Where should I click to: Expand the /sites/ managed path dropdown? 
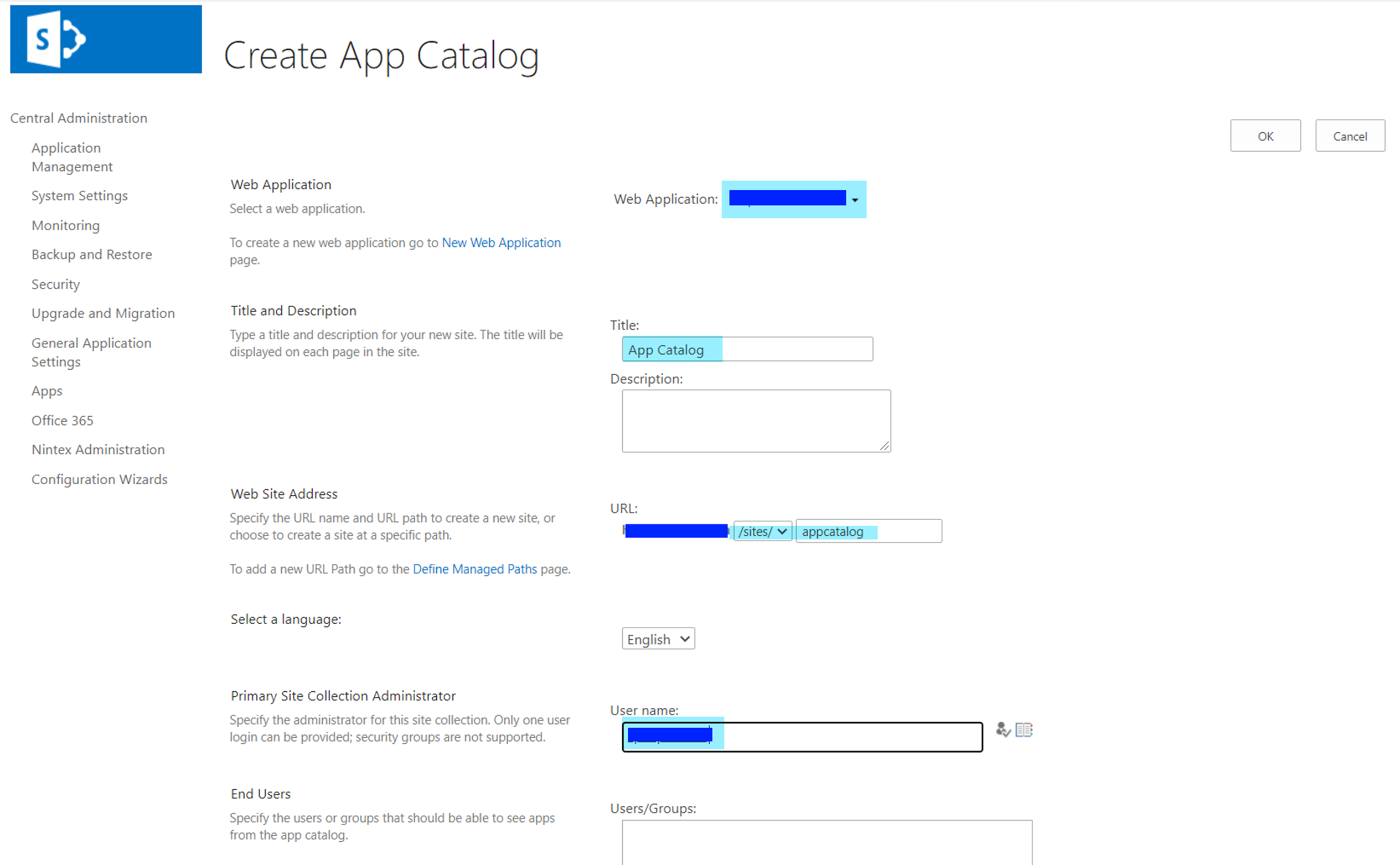pyautogui.click(x=763, y=531)
